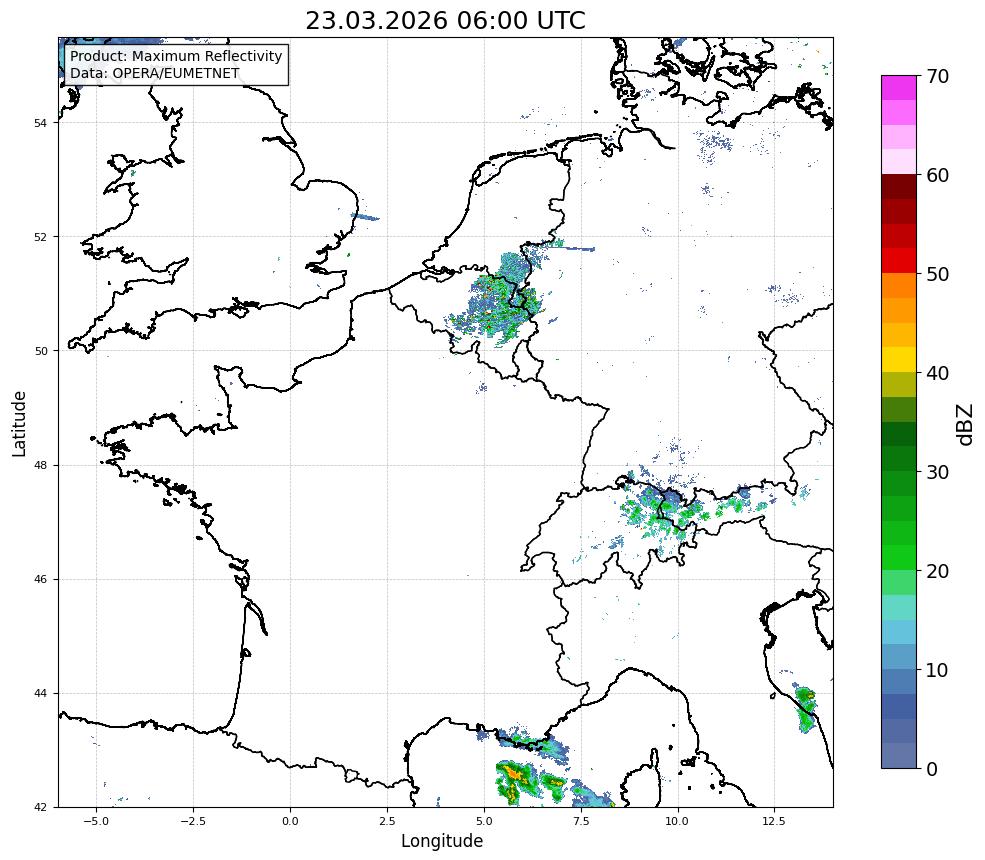This screenshot has height=860, width=985.
Task: Click the "Data: OPERA/EUMETNET" legend line
Action: [x=155, y=73]
